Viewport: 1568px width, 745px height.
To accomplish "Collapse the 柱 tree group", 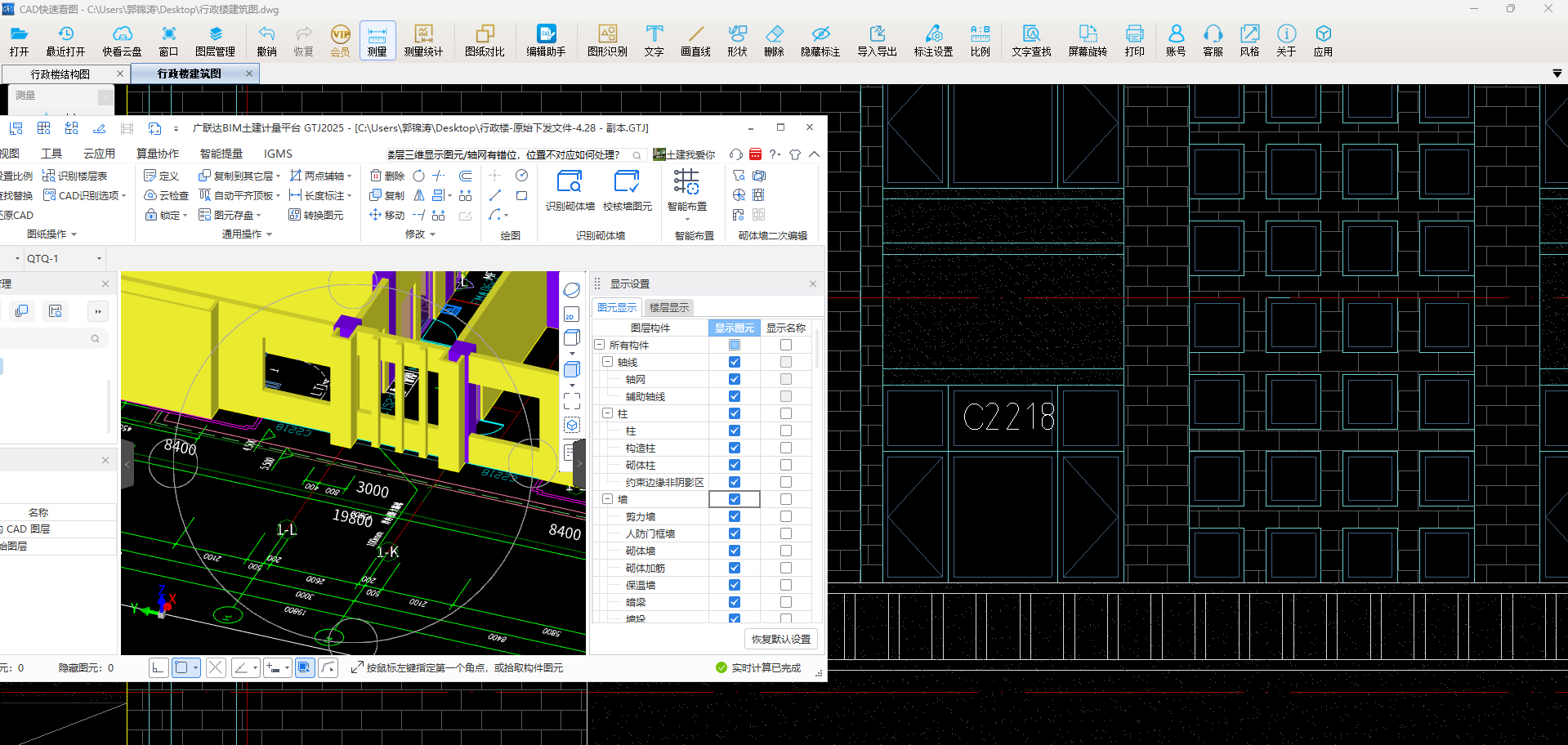I will (x=607, y=413).
